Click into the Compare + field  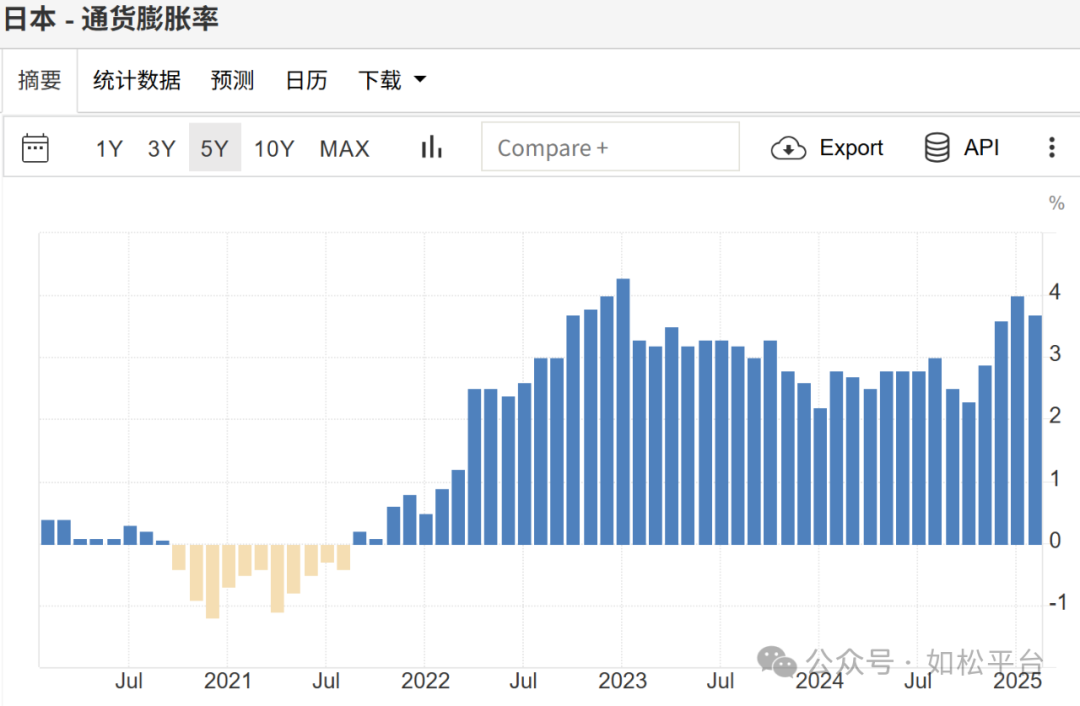[610, 147]
